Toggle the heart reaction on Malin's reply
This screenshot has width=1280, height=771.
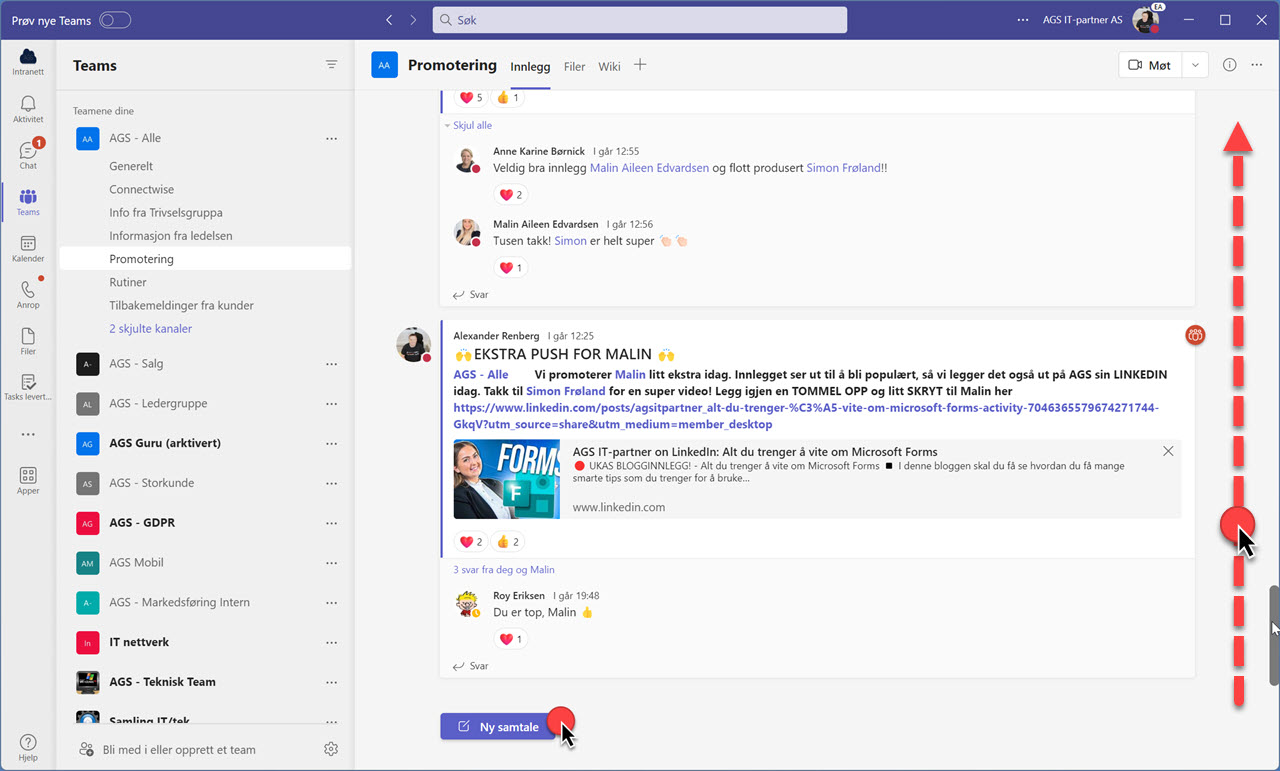[x=511, y=267]
